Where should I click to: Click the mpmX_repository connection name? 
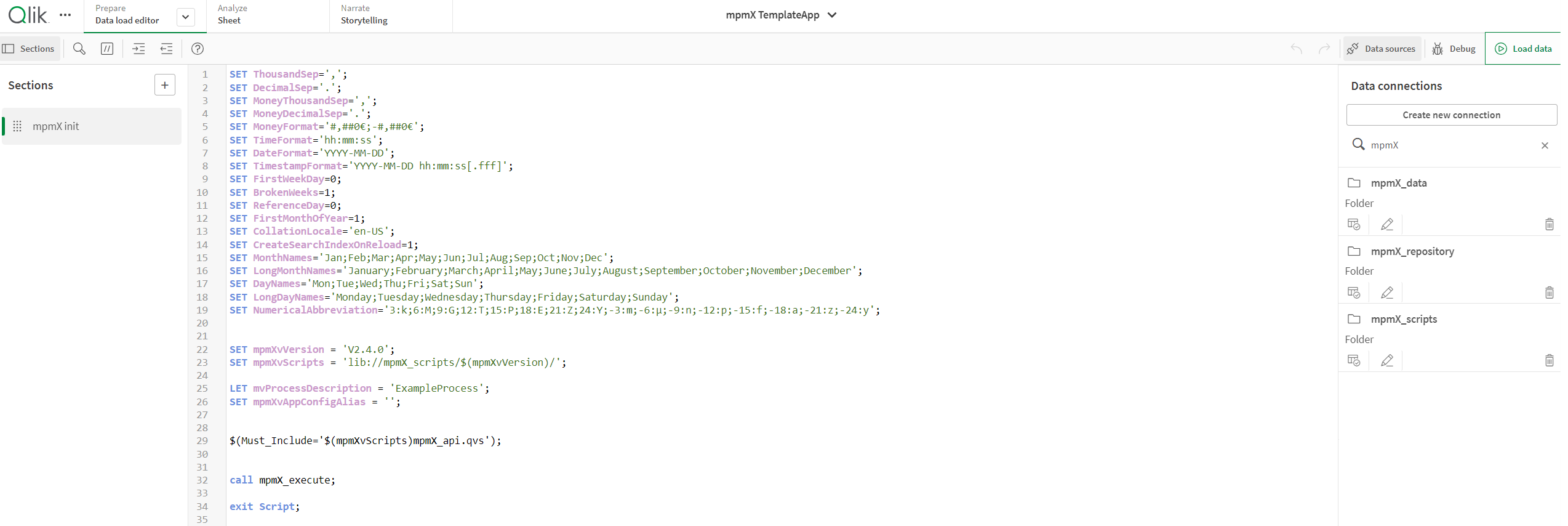1412,251
